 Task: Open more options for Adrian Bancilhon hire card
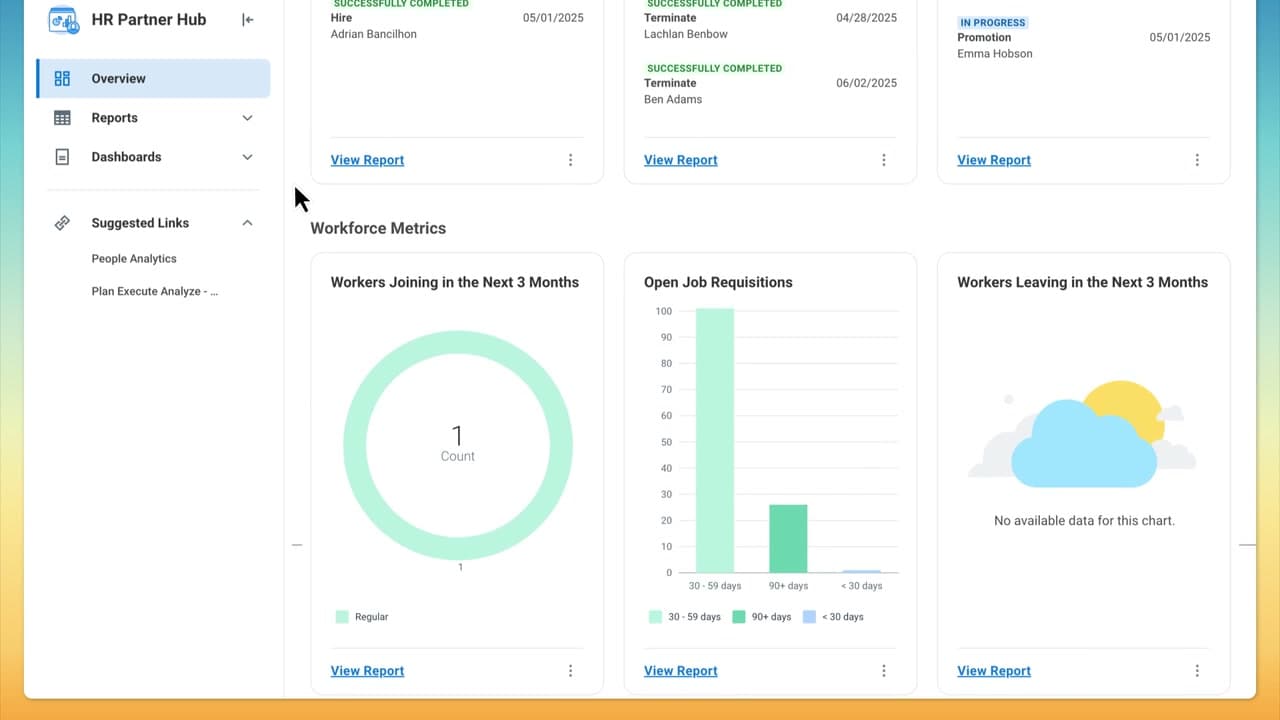pos(571,160)
